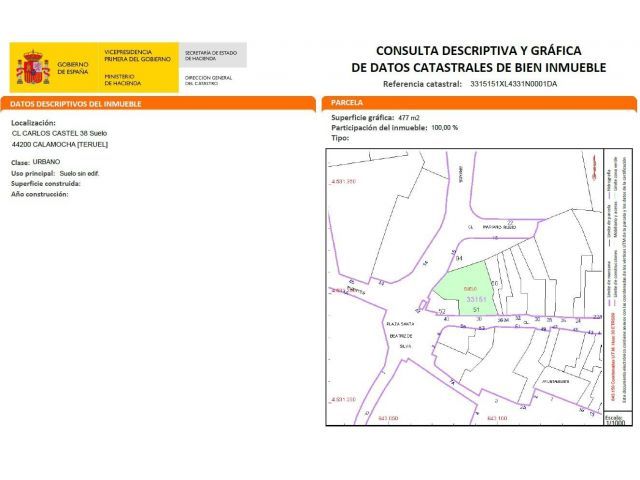The height and width of the screenshot is (480, 640).
Task: Click 'VICEPRESIDENCIA PRIMERA DEL GOBIERNO' text
Action: [137, 56]
